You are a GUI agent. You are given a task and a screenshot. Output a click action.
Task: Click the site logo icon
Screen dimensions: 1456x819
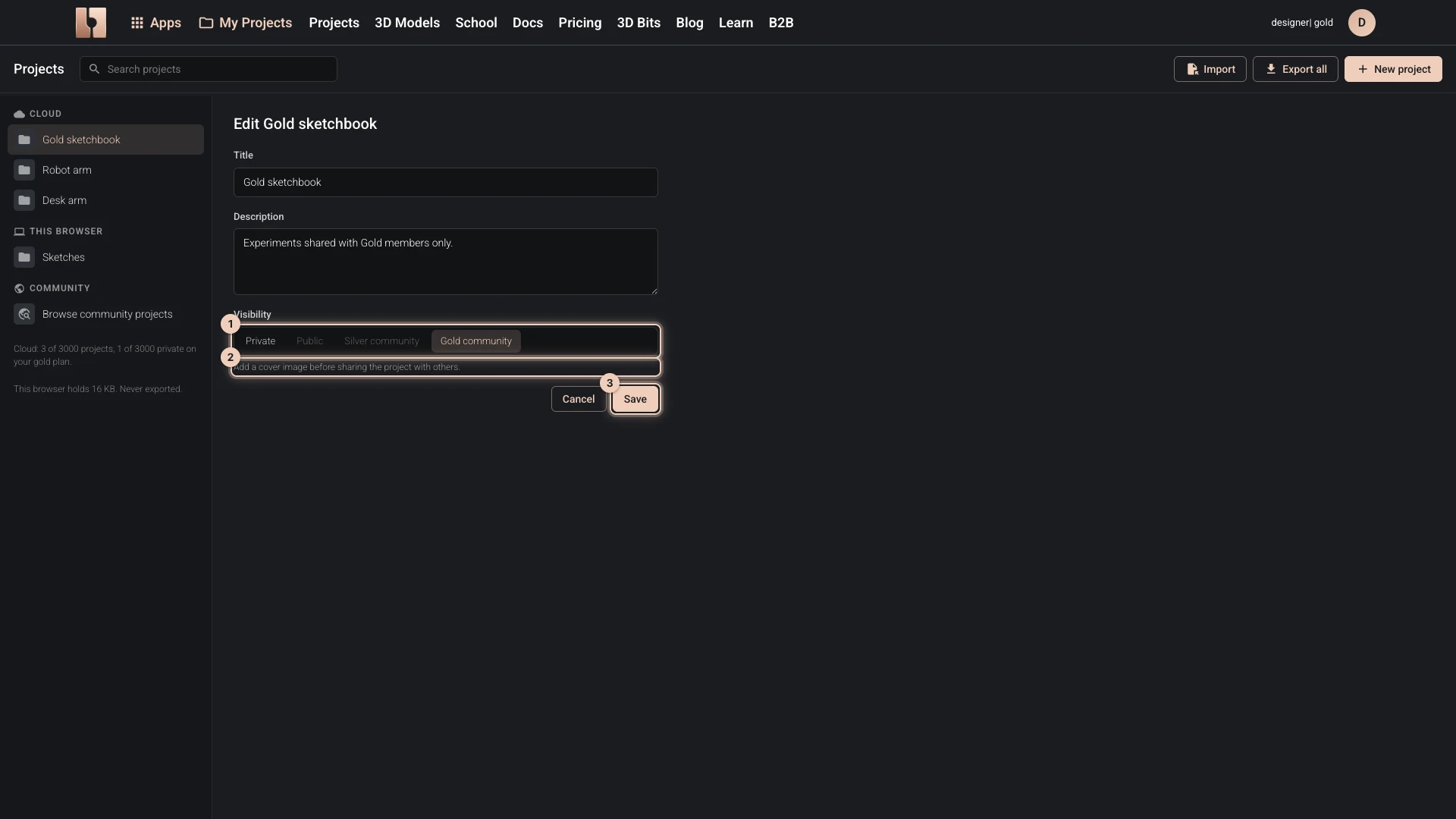tap(91, 23)
